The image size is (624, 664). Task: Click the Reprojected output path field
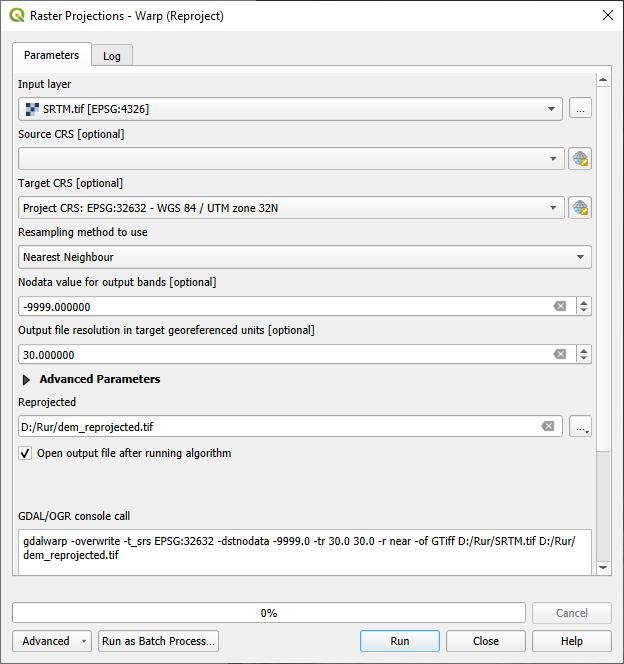279,426
